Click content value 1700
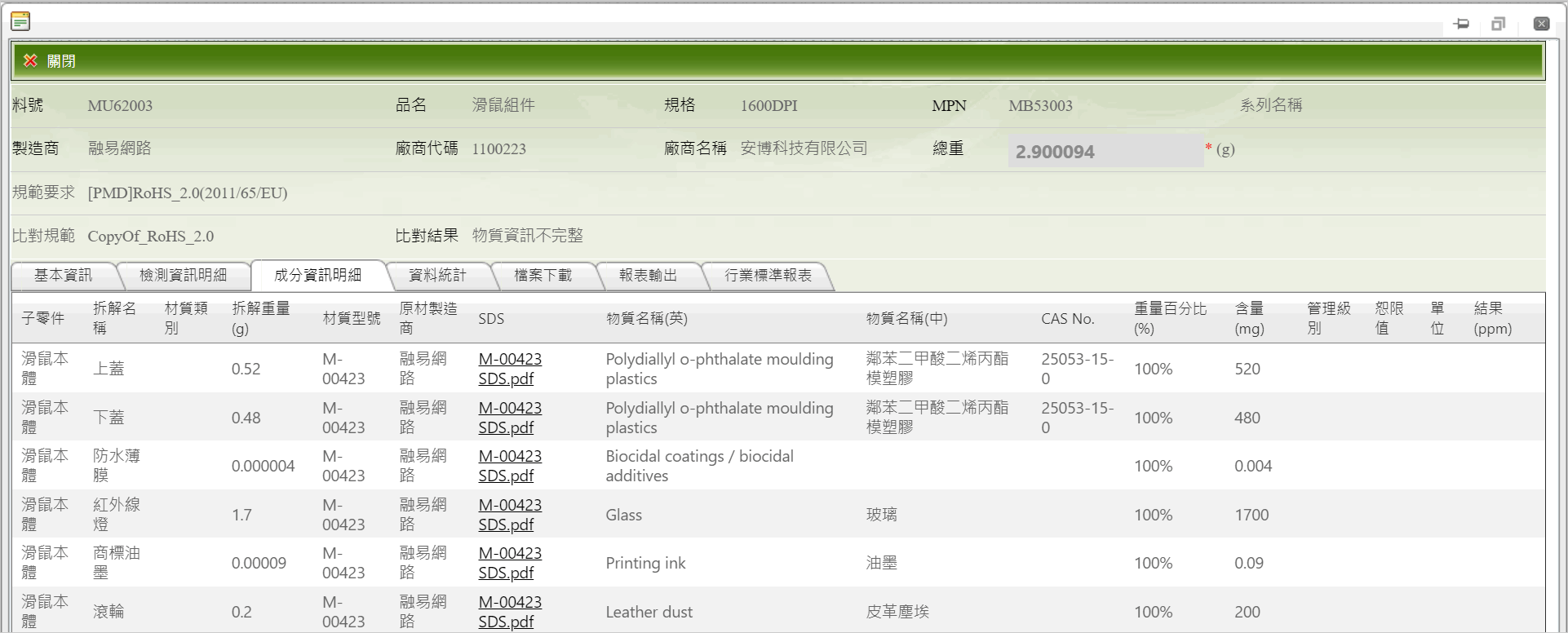Image resolution: width=1568 pixels, height=633 pixels. [1251, 515]
